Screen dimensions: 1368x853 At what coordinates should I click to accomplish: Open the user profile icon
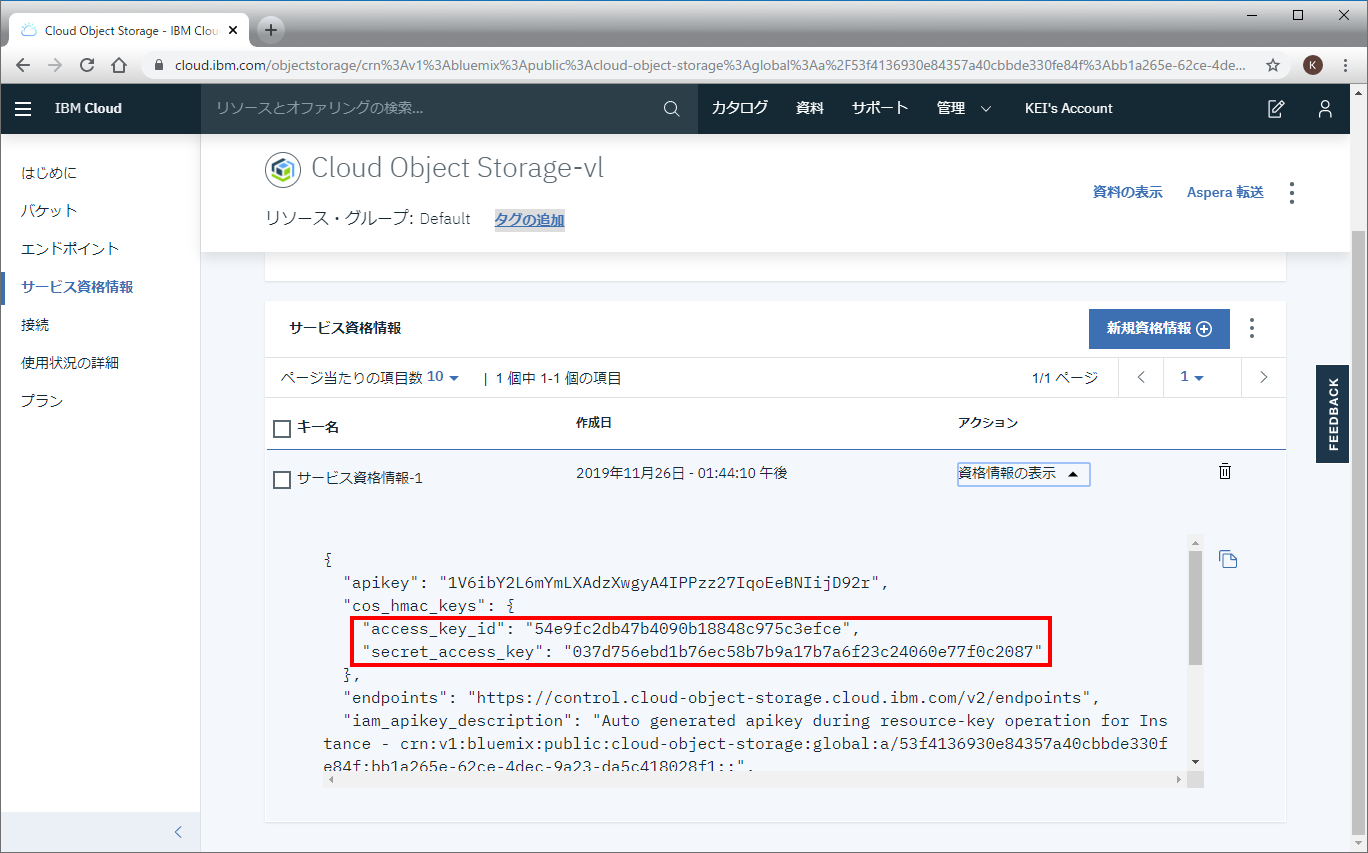point(1325,109)
